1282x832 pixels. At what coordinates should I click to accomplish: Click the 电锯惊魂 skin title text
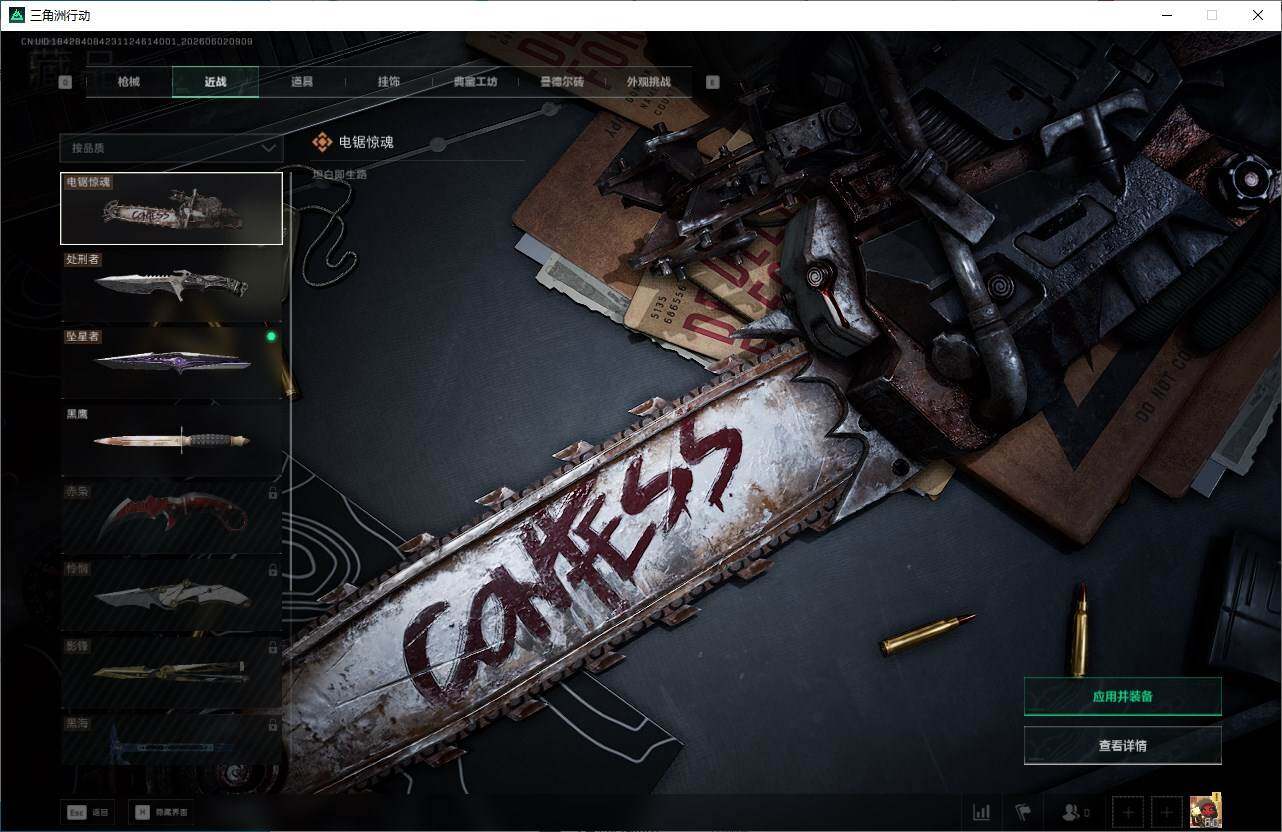(366, 142)
